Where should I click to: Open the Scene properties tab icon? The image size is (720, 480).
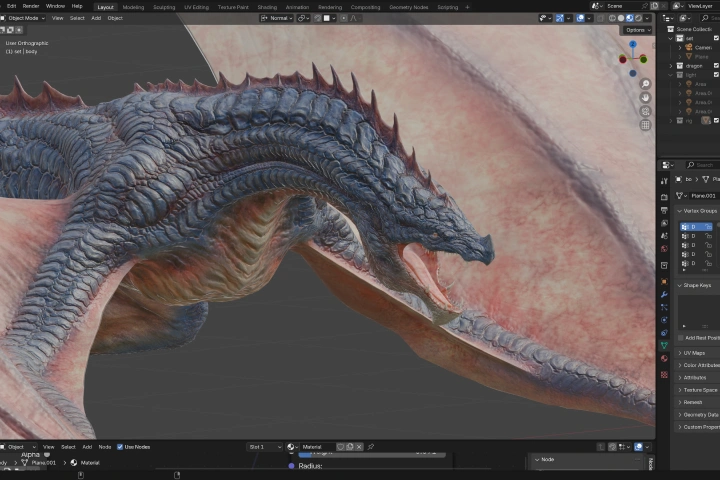(664, 236)
